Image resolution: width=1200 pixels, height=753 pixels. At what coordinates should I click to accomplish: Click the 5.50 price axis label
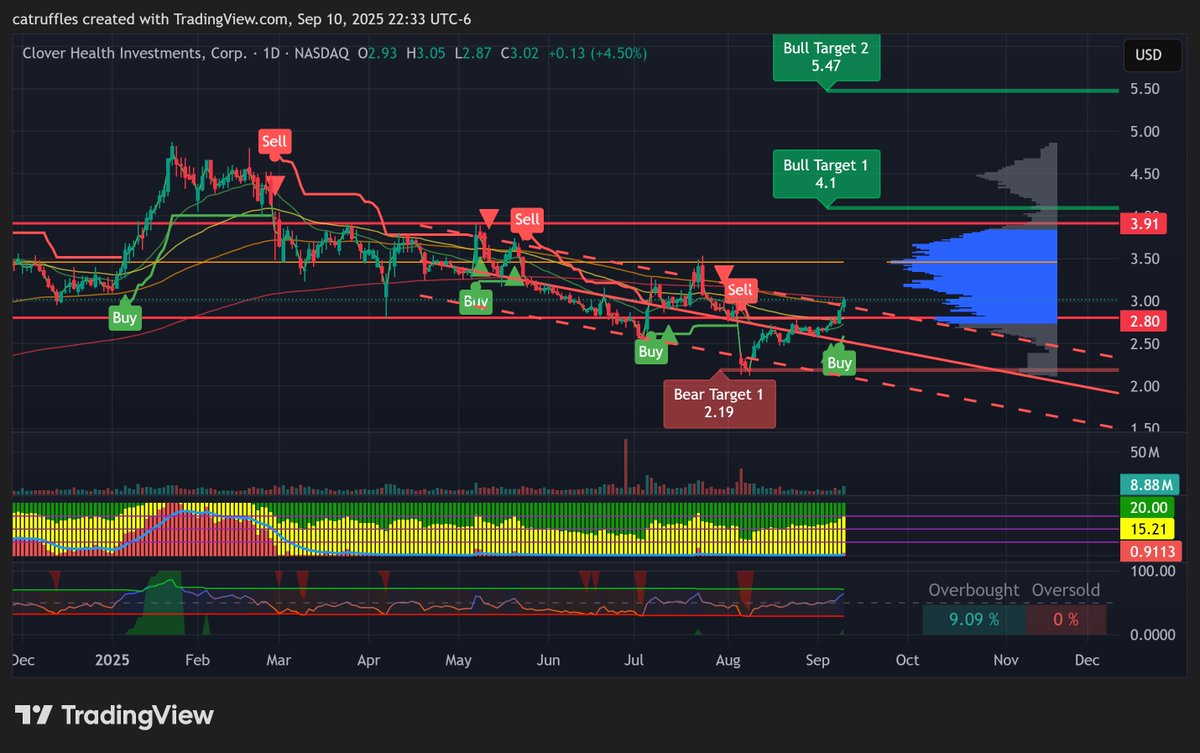point(1144,89)
